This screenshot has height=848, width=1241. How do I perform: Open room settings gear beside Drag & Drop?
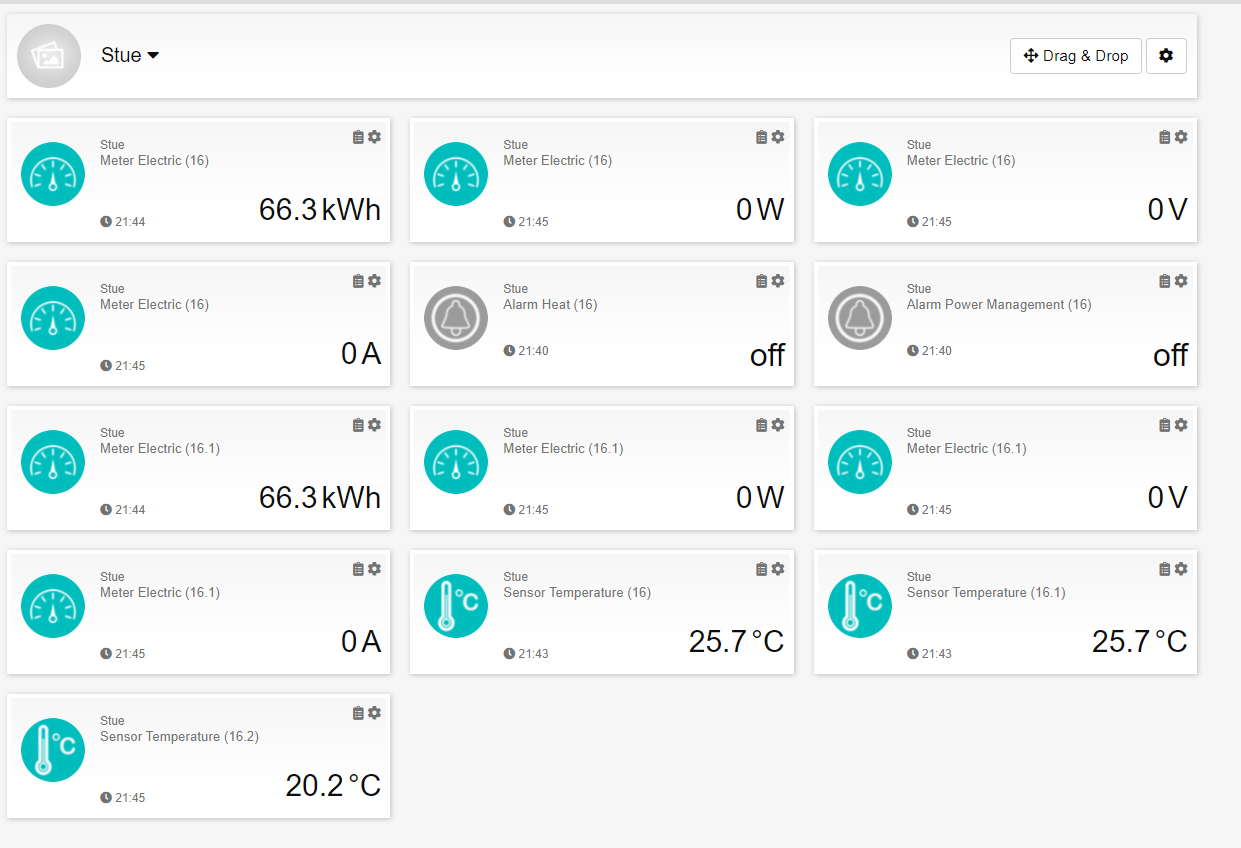click(x=1165, y=56)
